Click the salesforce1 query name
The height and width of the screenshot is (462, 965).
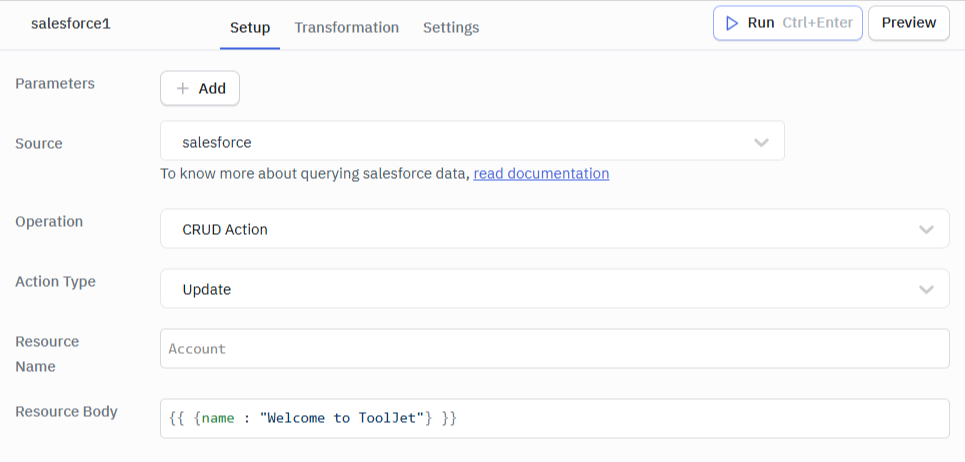tap(71, 23)
